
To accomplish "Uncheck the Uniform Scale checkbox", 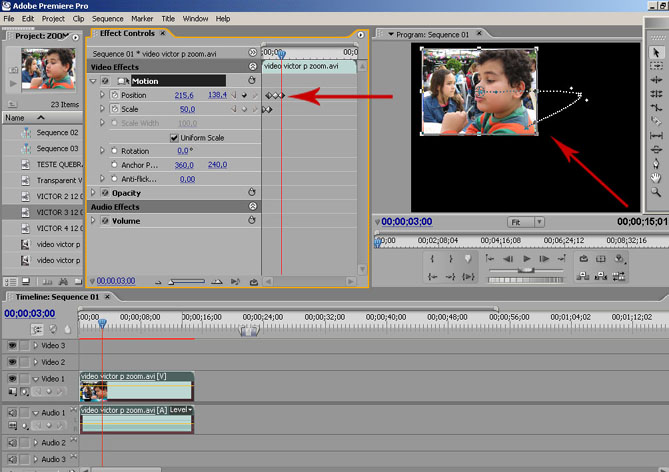I will (174, 137).
